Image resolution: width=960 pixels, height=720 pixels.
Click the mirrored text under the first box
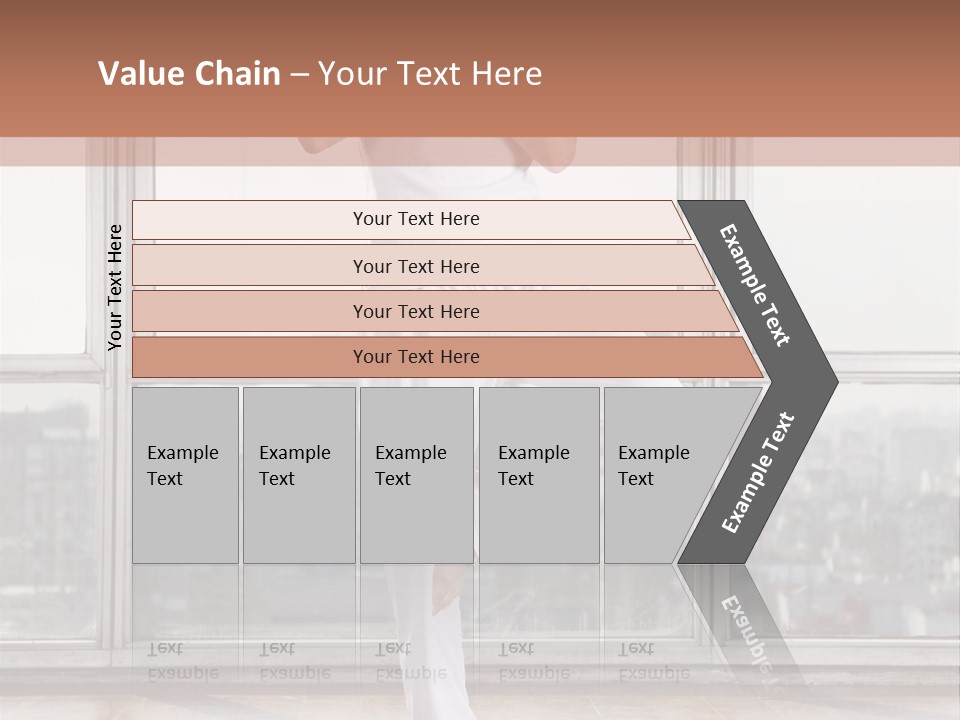point(183,662)
